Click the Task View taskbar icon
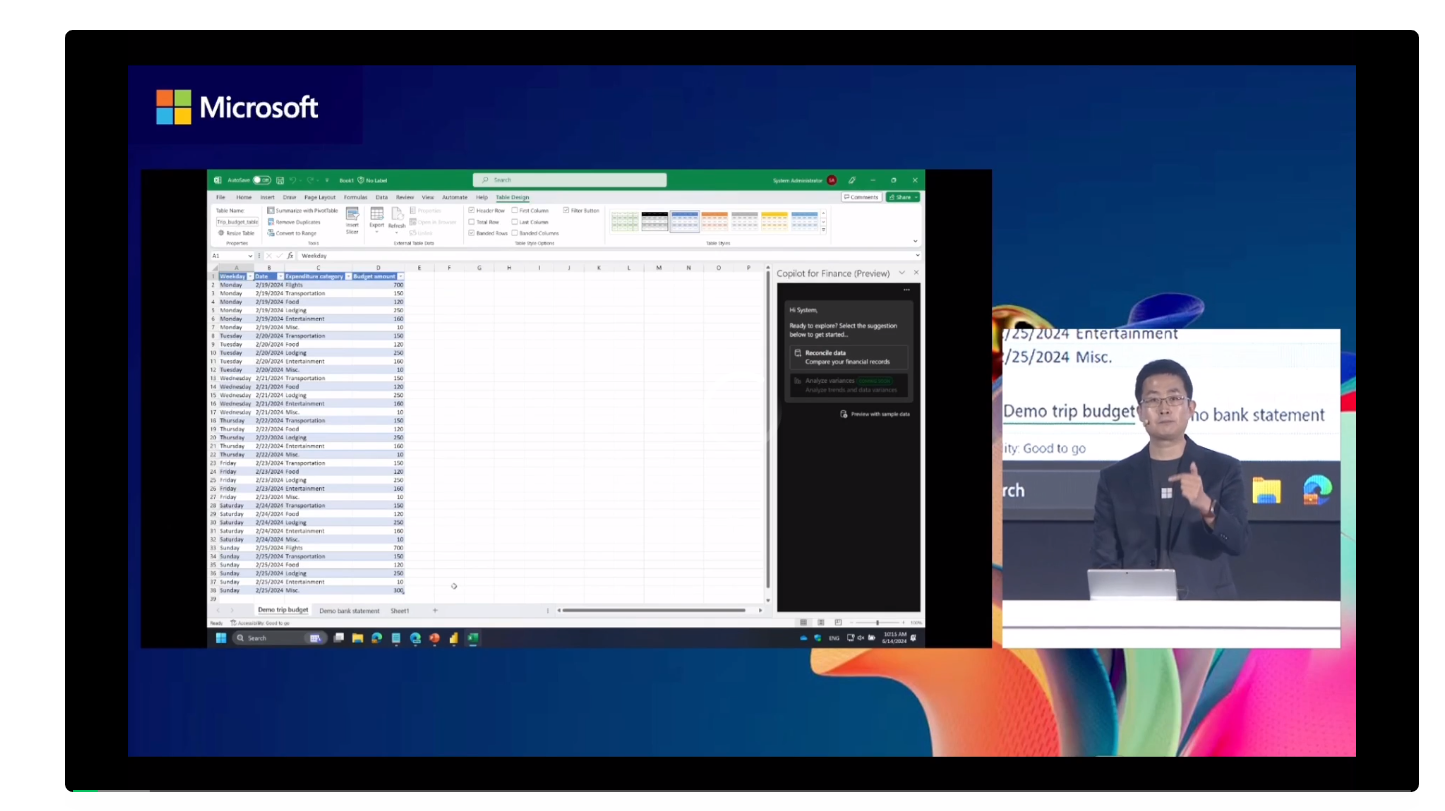Viewport: 1445px width, 811px height. [x=339, y=638]
